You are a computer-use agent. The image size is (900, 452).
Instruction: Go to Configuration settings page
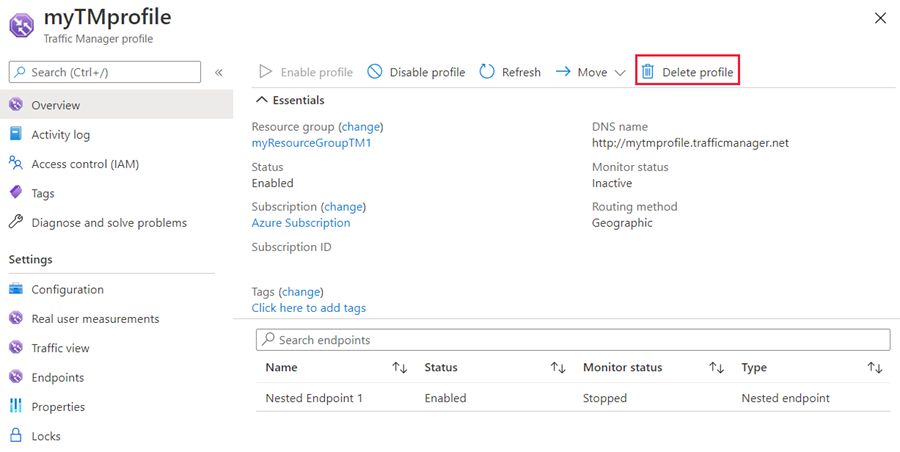pos(67,290)
